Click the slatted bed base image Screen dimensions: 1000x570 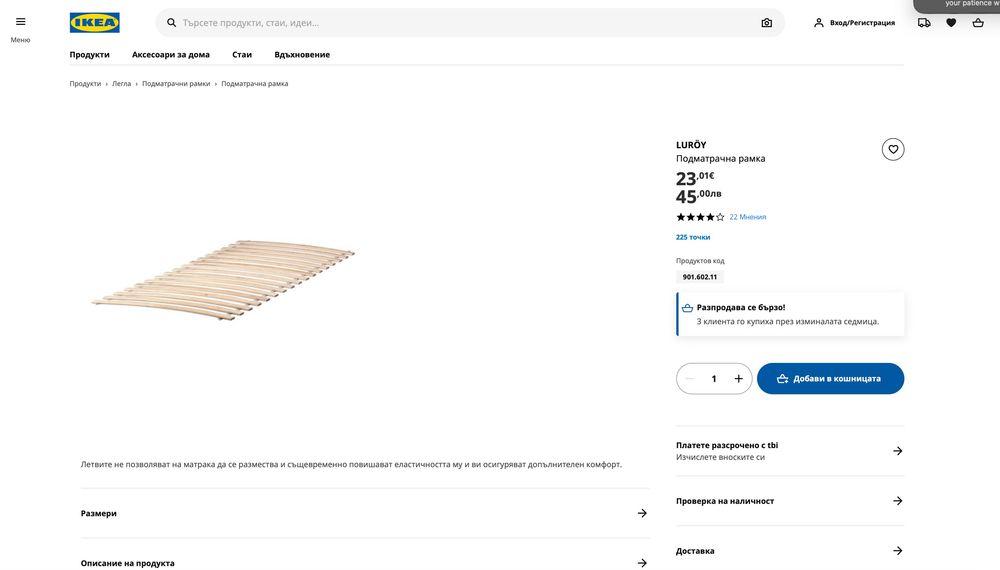tap(222, 273)
